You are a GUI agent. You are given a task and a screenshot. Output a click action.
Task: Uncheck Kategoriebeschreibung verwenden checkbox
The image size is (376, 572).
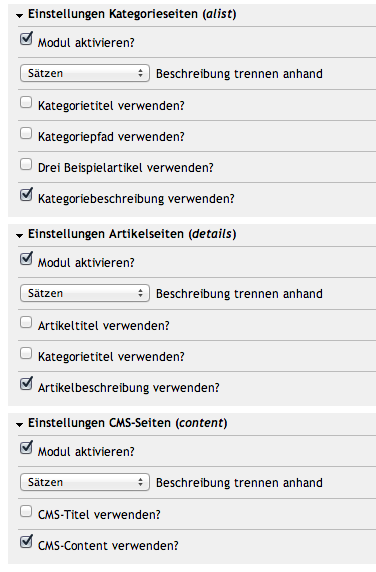coord(26,195)
